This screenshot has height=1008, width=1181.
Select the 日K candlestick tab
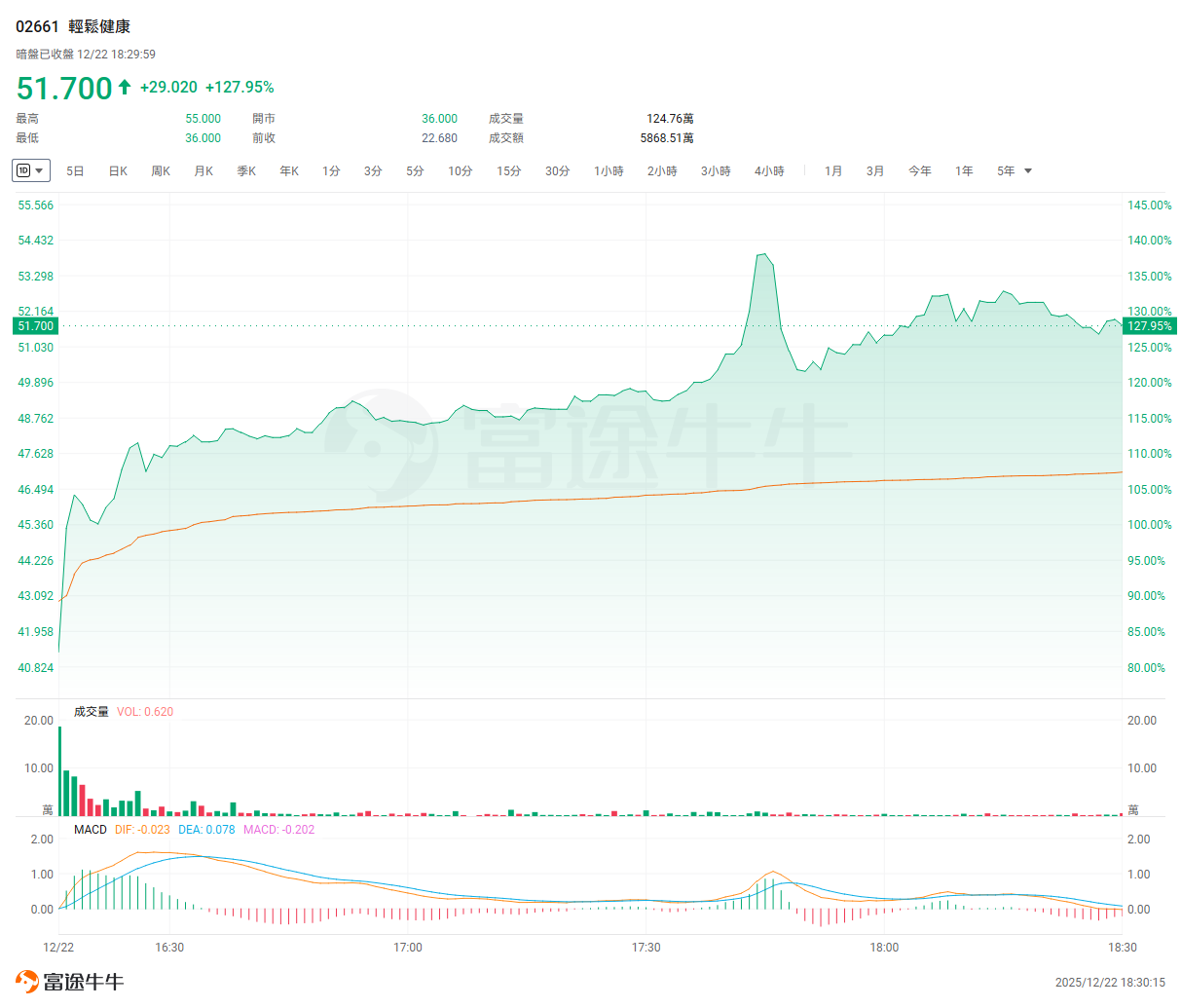point(118,171)
